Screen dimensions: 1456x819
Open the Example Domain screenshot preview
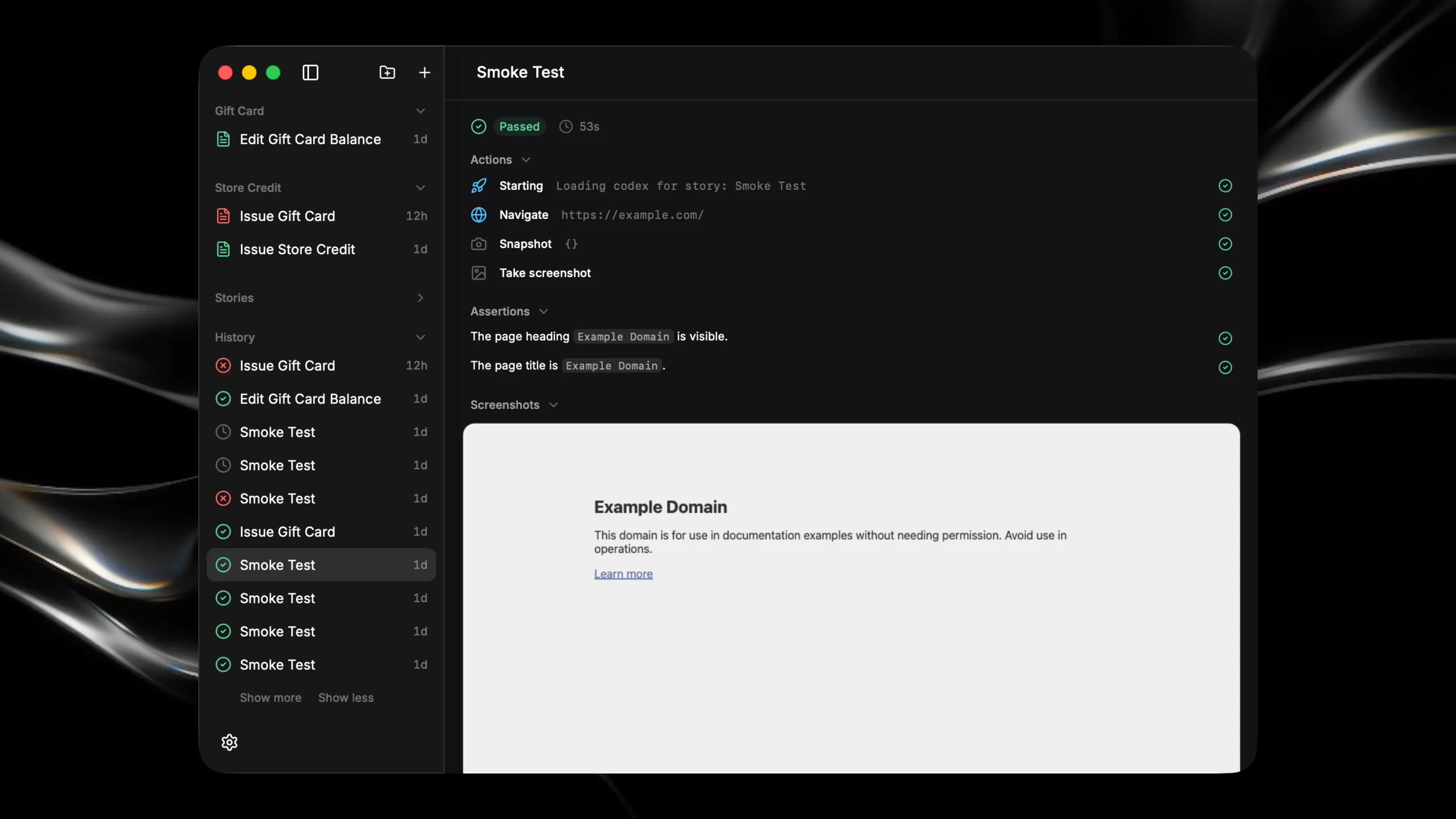851,599
